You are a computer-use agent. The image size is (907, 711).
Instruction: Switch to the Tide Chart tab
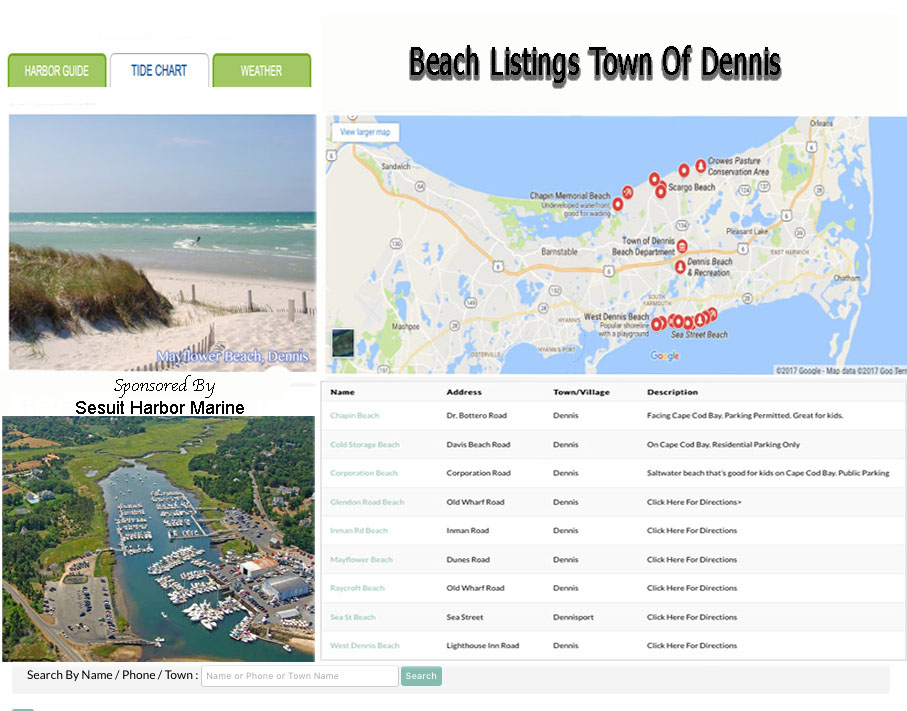tap(159, 71)
